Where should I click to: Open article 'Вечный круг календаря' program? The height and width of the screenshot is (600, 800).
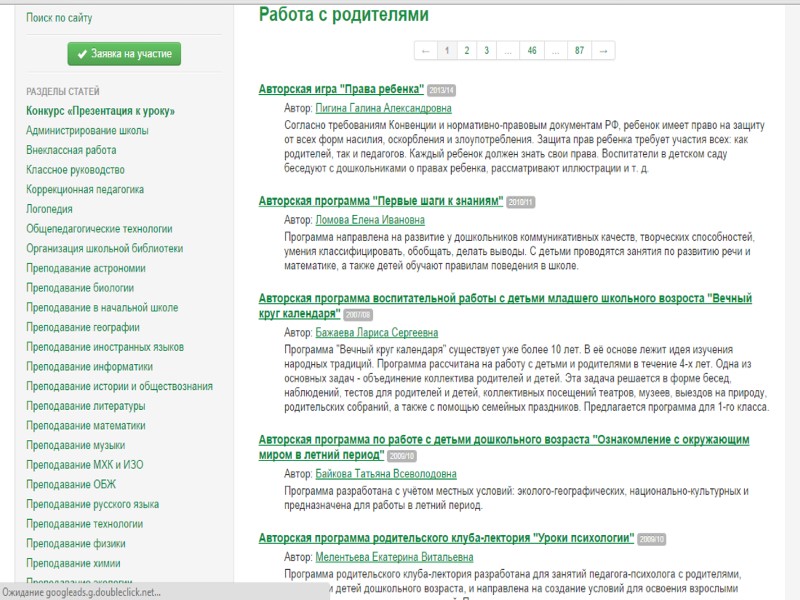[505, 306]
